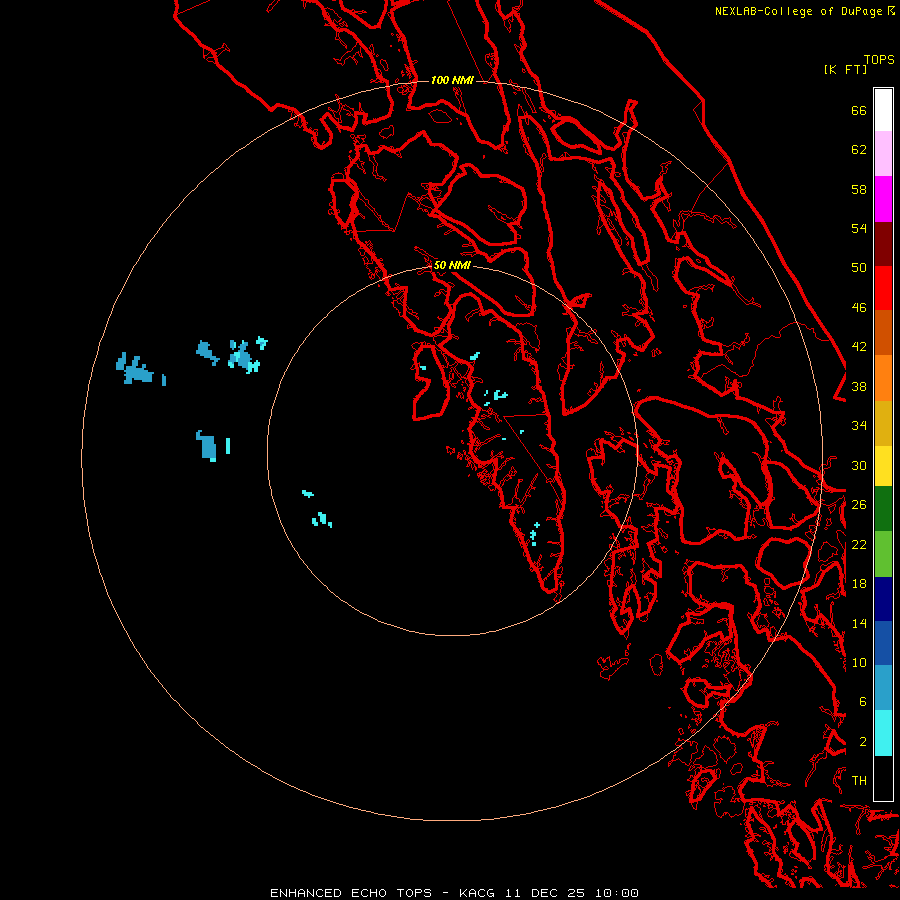Click the 'TOPS' legend title

pos(879,59)
